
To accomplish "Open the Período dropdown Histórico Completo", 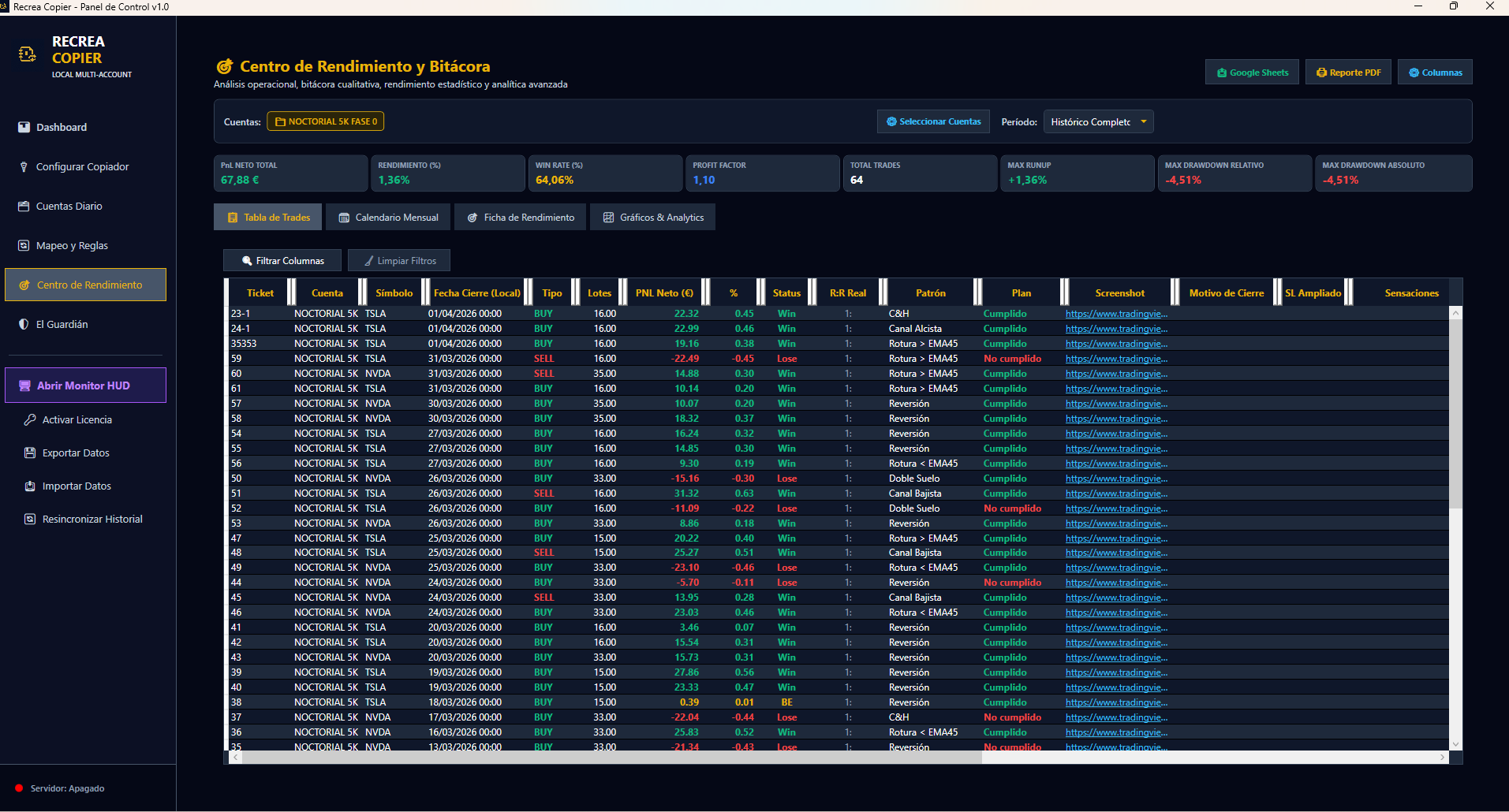I will point(1098,121).
